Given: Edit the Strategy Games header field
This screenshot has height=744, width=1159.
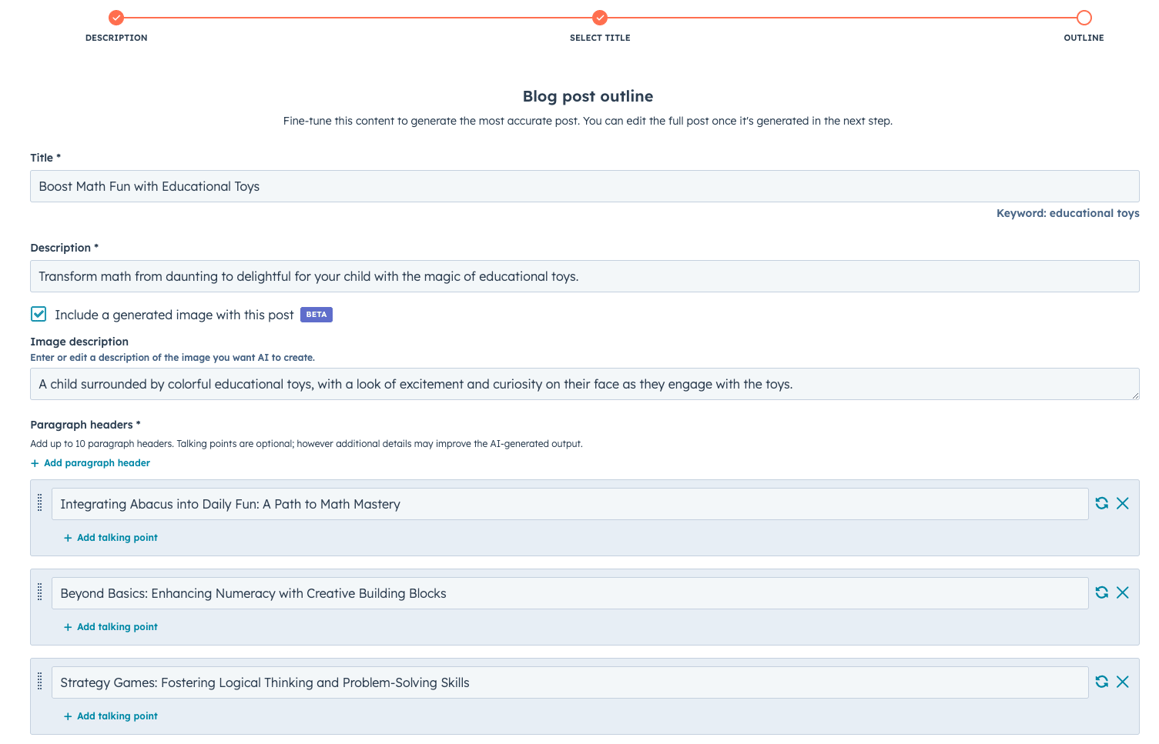Looking at the screenshot, I should 570,683.
